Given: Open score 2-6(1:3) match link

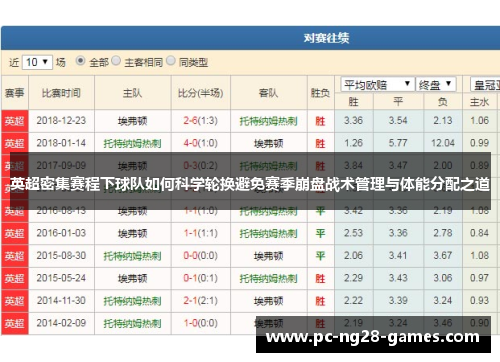Looking at the screenshot, I should click(x=200, y=121).
